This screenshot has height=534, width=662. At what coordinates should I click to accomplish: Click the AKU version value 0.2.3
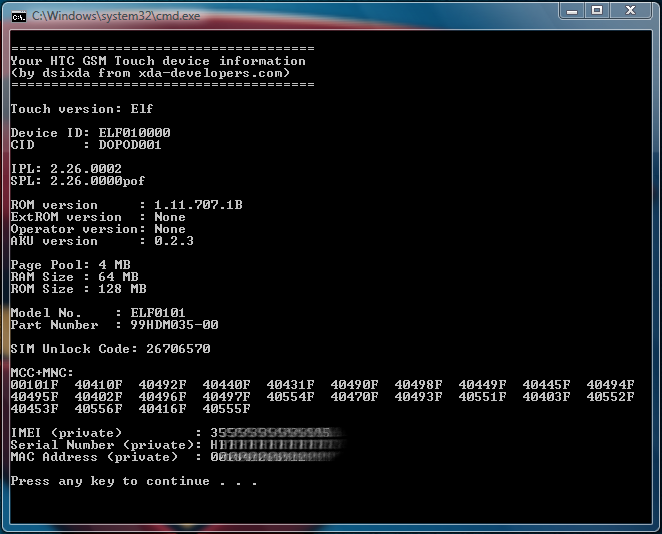[x=174, y=241]
